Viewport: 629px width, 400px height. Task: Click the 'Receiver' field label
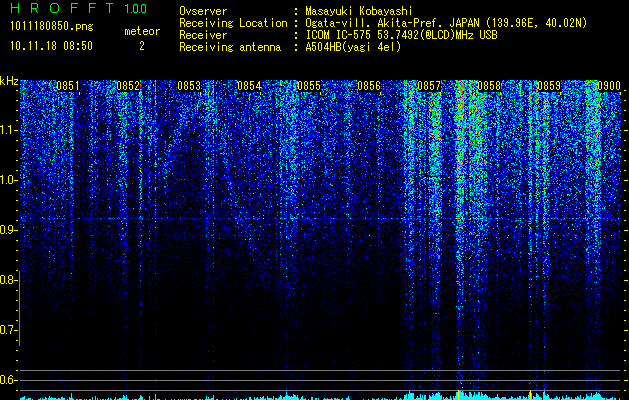[203, 35]
